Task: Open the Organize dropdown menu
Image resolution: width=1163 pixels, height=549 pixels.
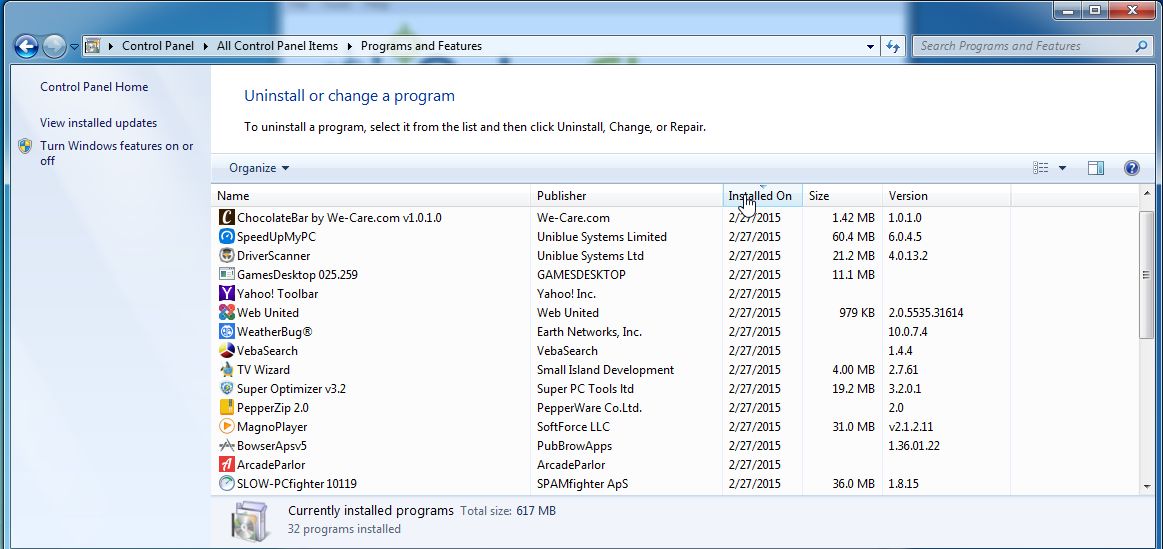Action: 259,168
